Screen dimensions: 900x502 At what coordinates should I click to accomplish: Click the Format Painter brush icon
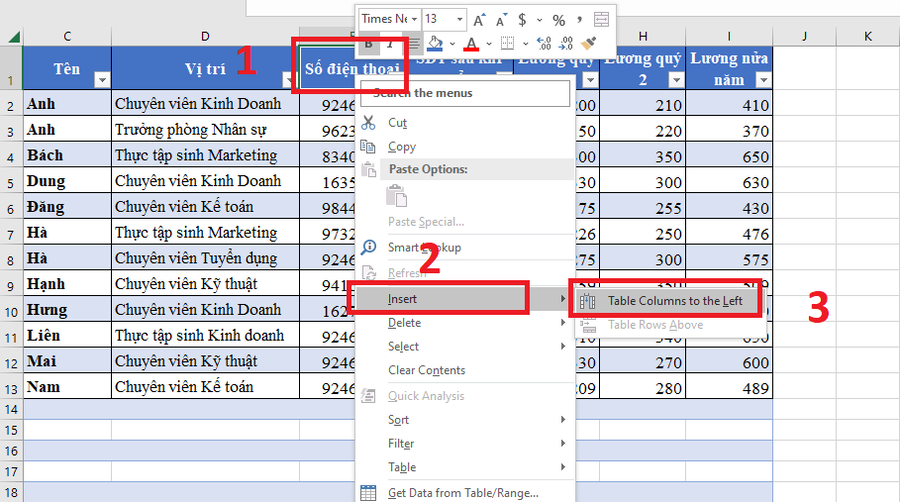pos(588,43)
